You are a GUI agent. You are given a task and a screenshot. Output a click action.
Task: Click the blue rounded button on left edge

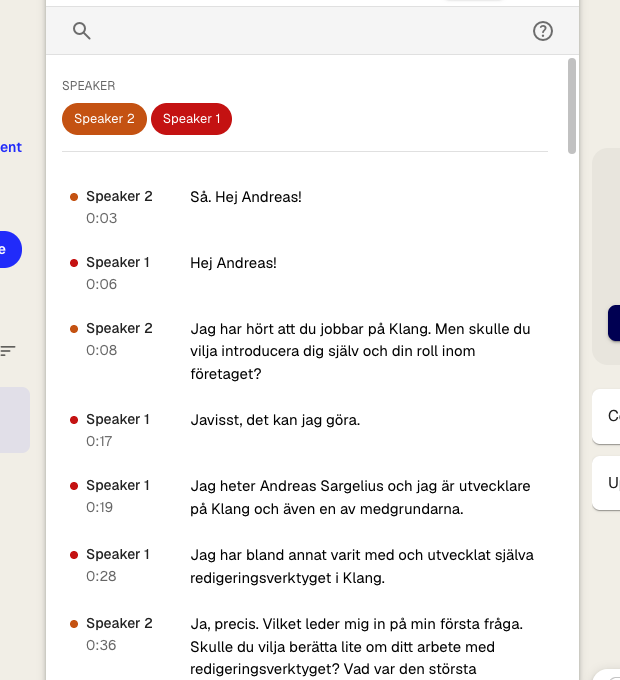pos(8,249)
